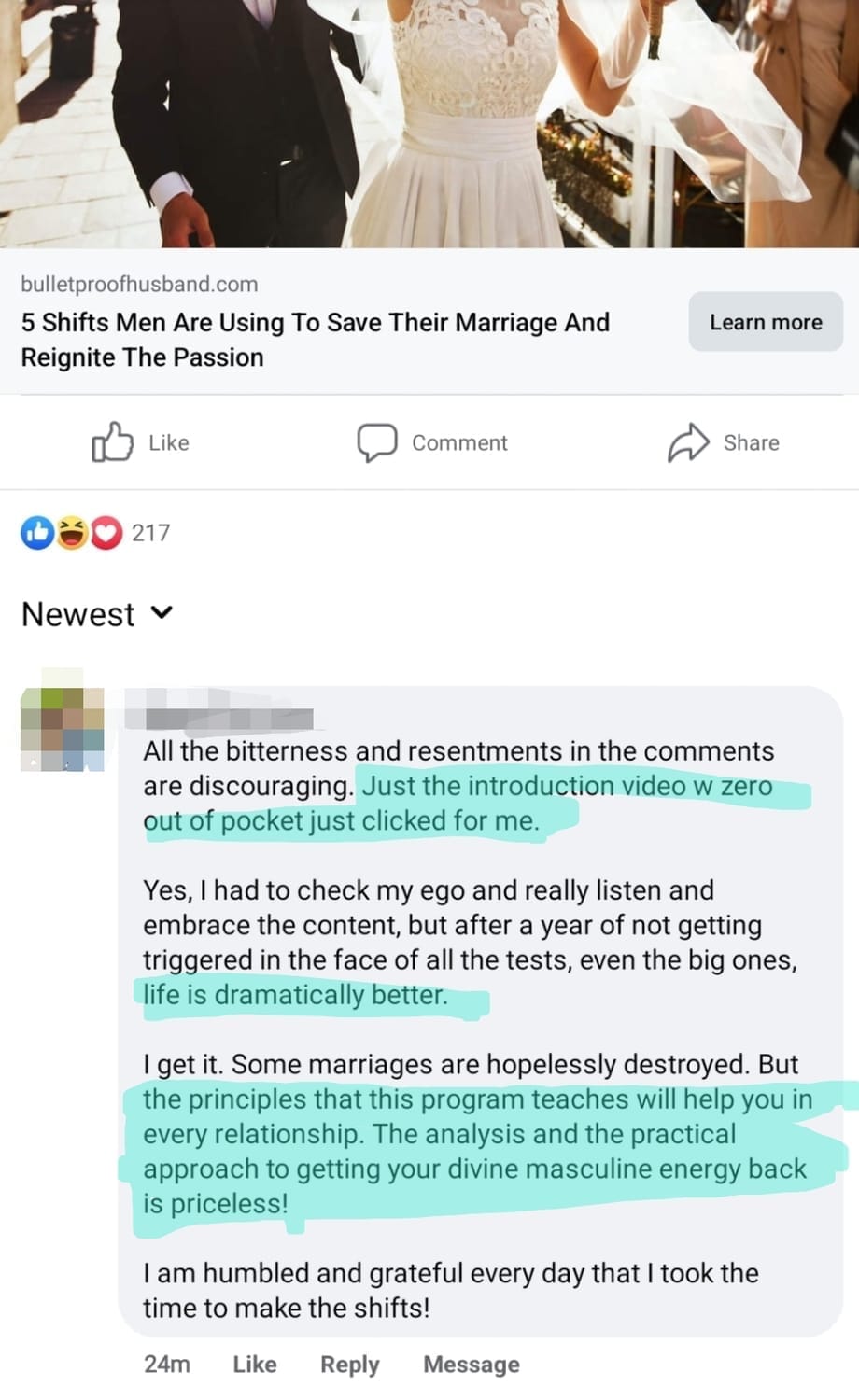Open the red heart reaction icon

click(106, 532)
